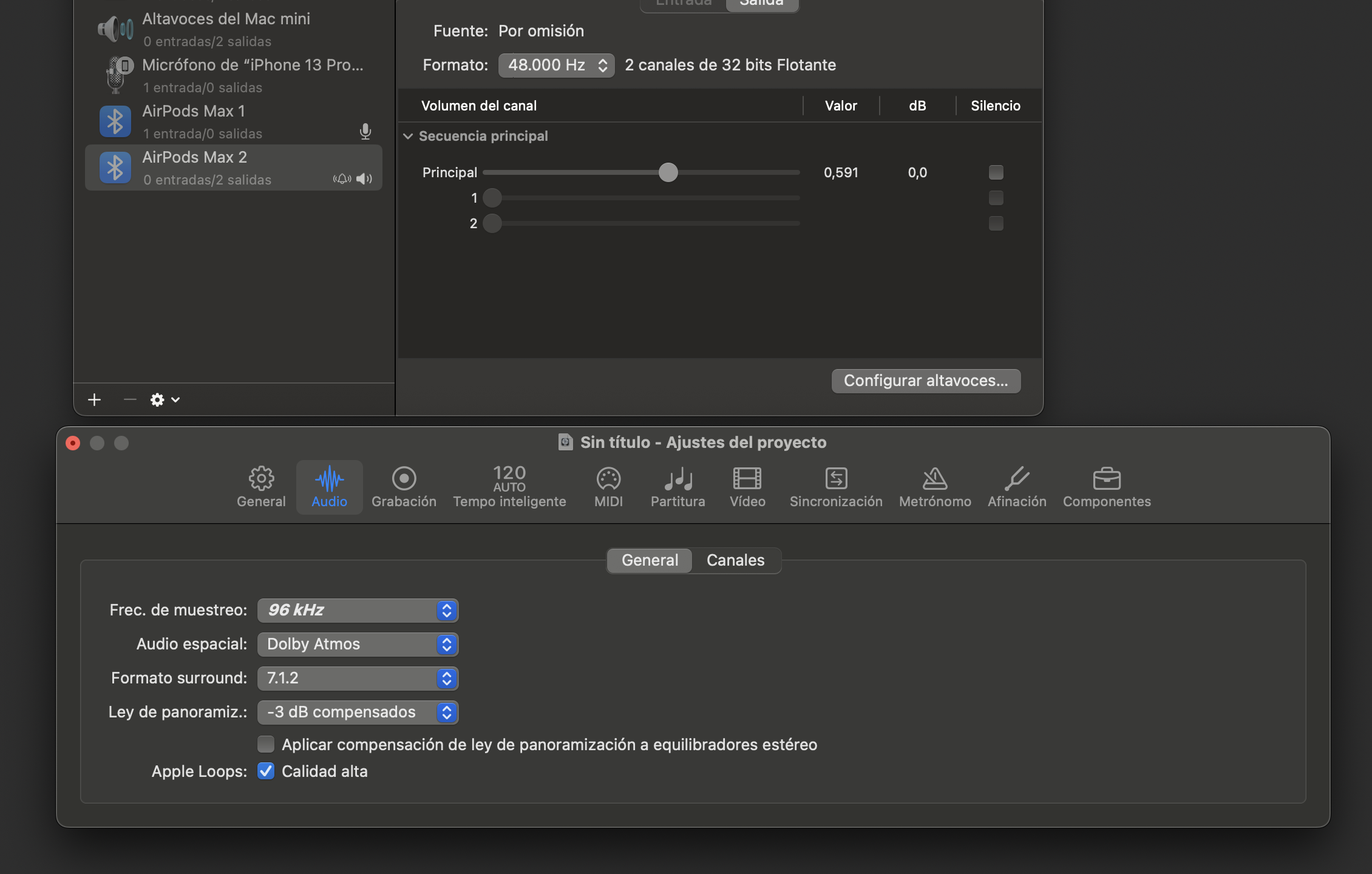Switch to the MIDI settings pane
Image resolution: width=1372 pixels, height=874 pixels.
click(608, 487)
